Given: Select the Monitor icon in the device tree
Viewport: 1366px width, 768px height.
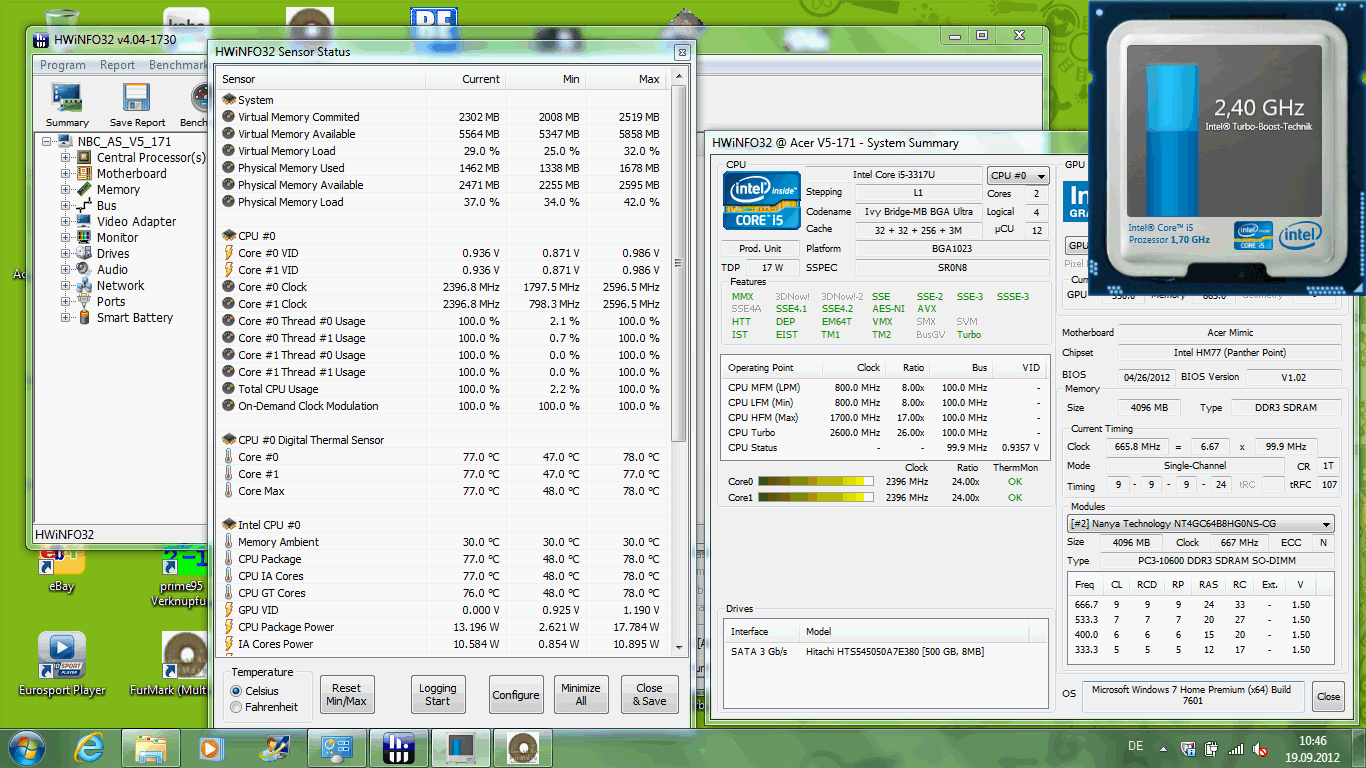Looking at the screenshot, I should [85, 238].
